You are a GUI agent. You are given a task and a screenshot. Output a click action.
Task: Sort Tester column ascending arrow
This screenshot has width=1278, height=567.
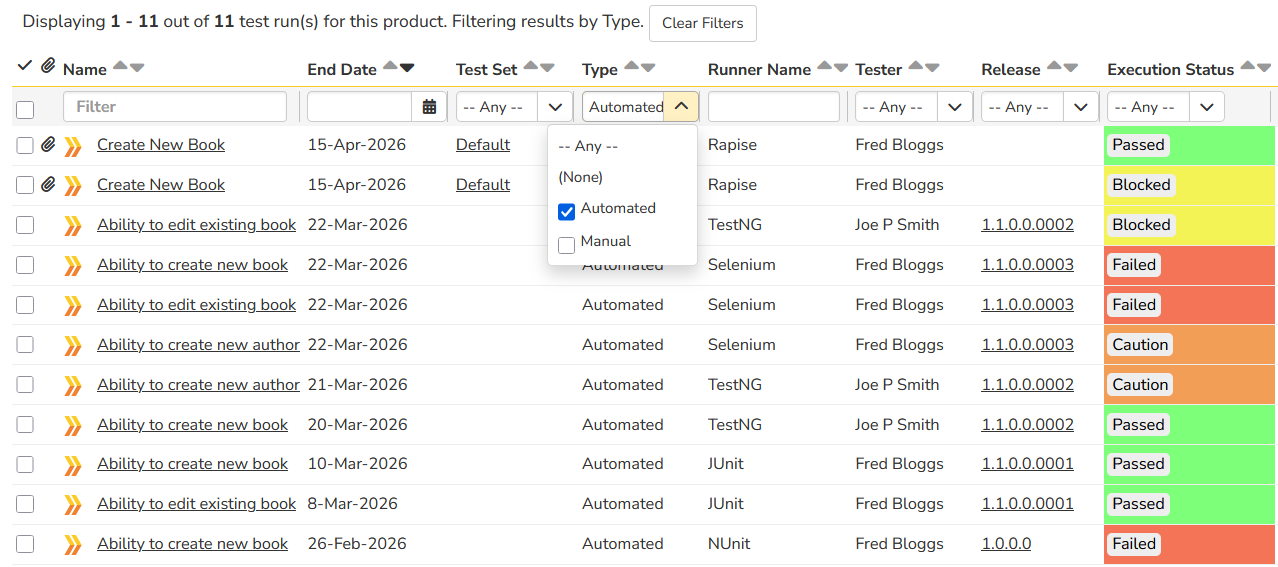[x=915, y=67]
